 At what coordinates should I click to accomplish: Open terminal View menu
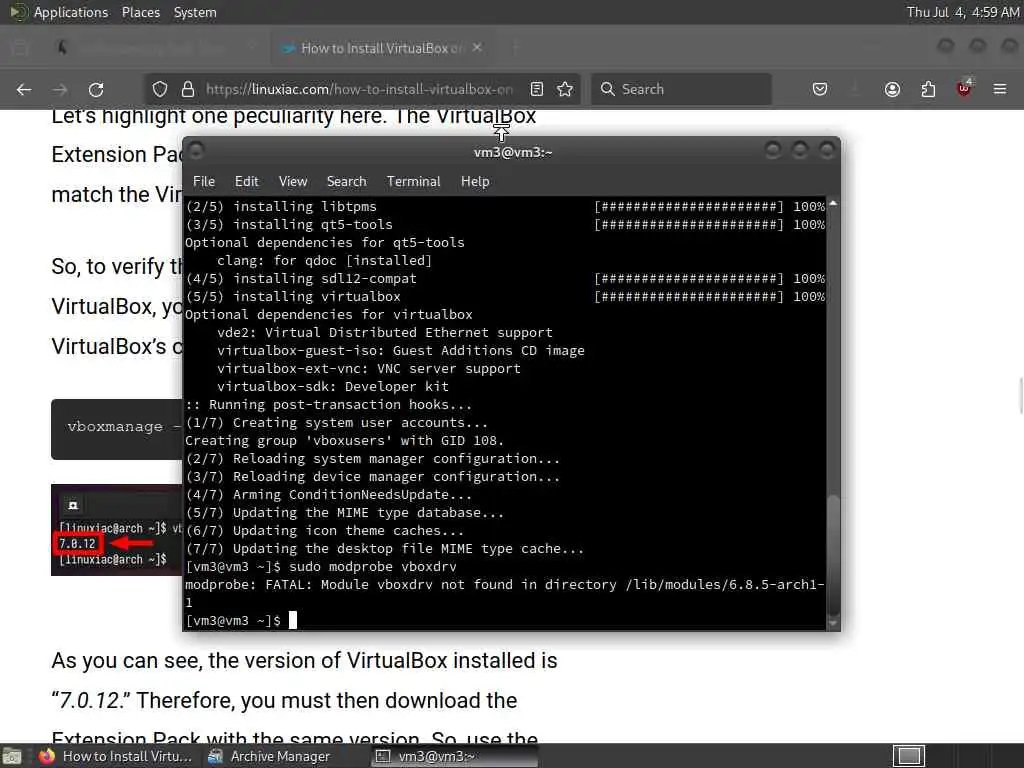(x=293, y=182)
